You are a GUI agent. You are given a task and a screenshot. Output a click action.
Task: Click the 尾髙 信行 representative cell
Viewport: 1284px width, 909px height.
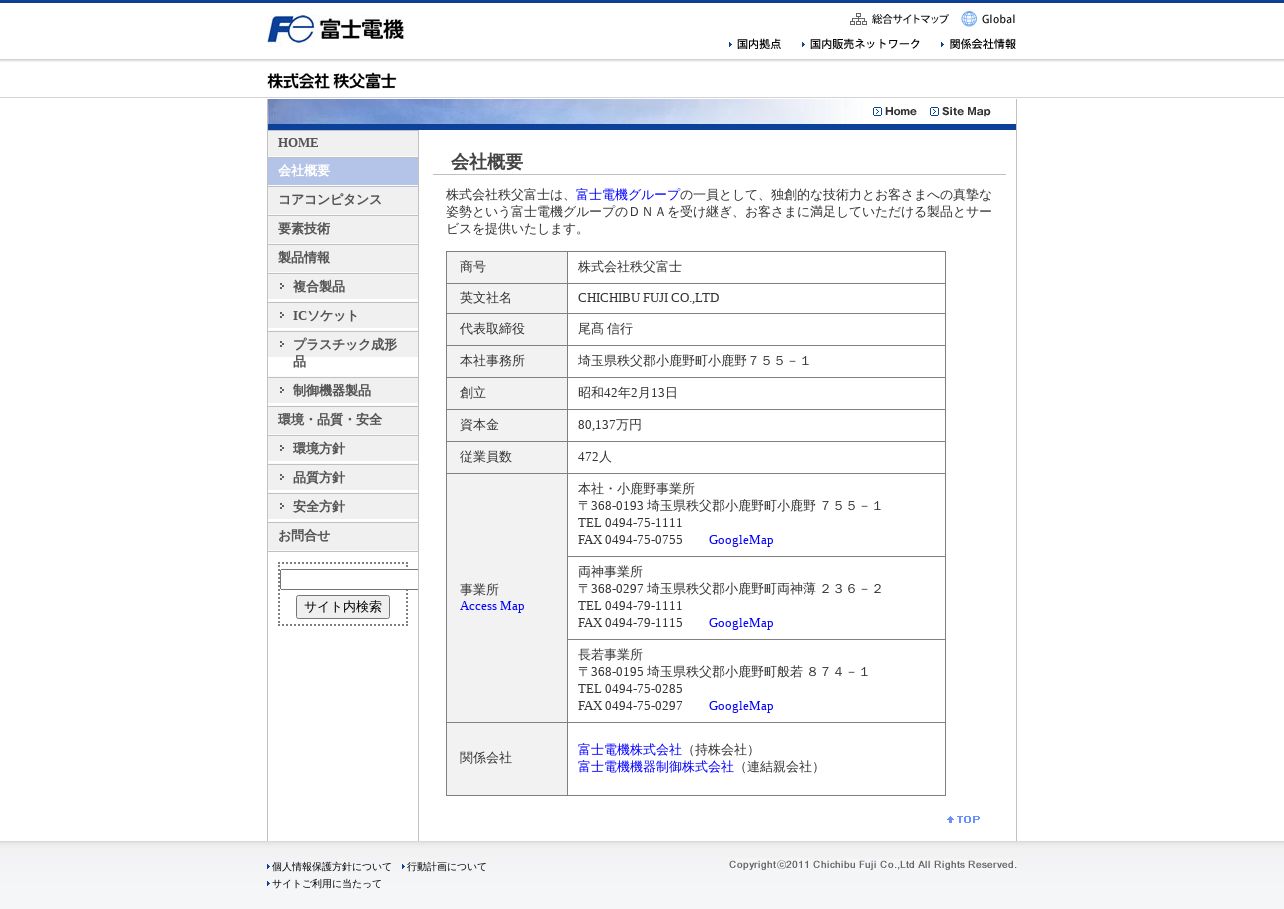click(x=756, y=329)
